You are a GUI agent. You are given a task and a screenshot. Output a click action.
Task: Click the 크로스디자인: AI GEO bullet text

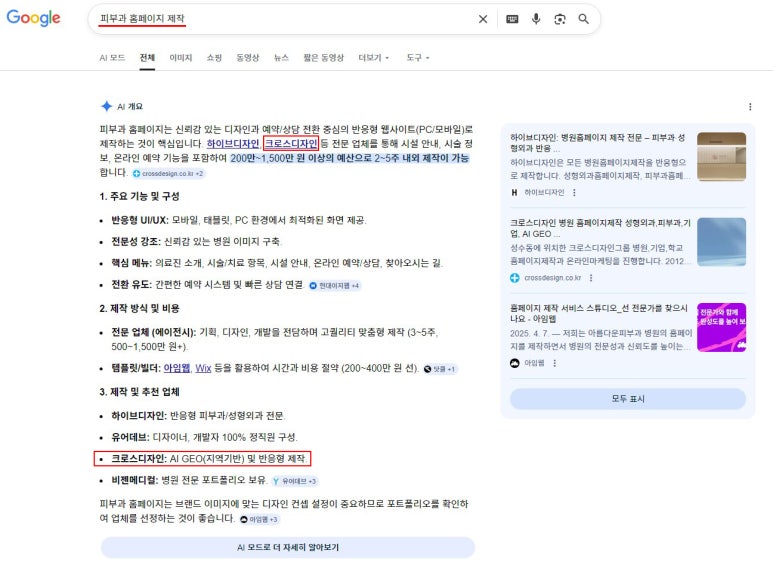point(209,459)
